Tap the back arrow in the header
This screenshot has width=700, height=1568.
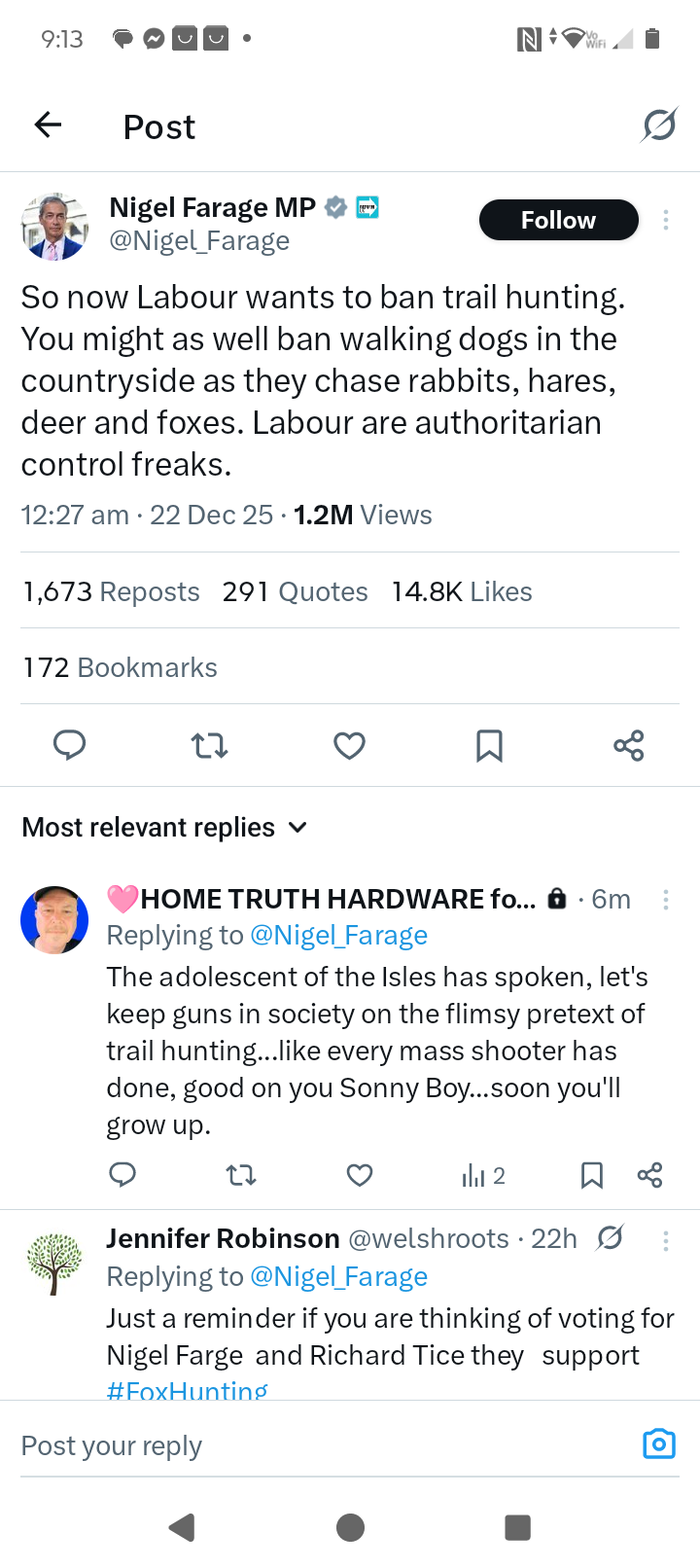pos(48,125)
